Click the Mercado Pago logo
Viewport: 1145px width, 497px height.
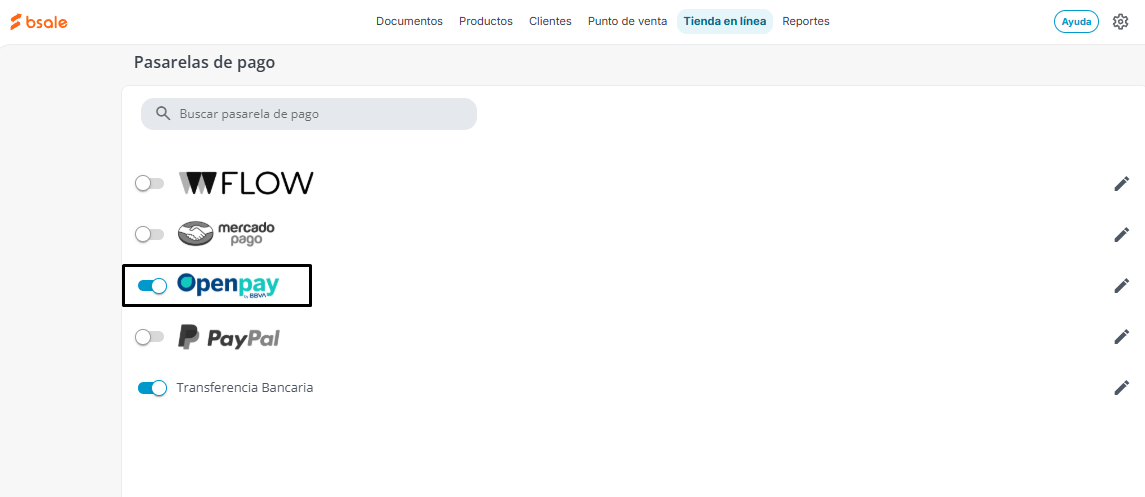[x=226, y=234]
